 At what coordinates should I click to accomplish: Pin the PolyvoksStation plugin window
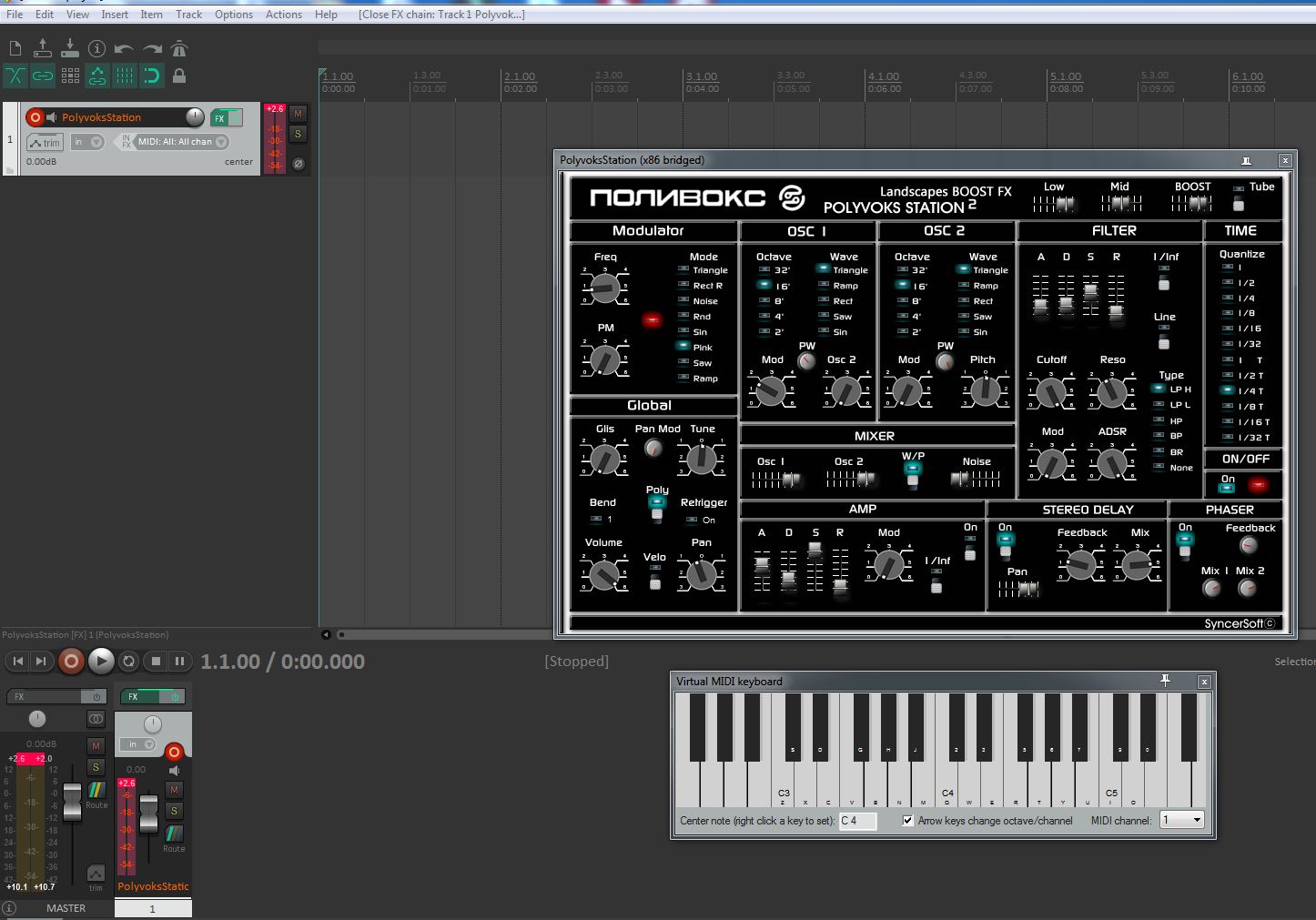1246,160
